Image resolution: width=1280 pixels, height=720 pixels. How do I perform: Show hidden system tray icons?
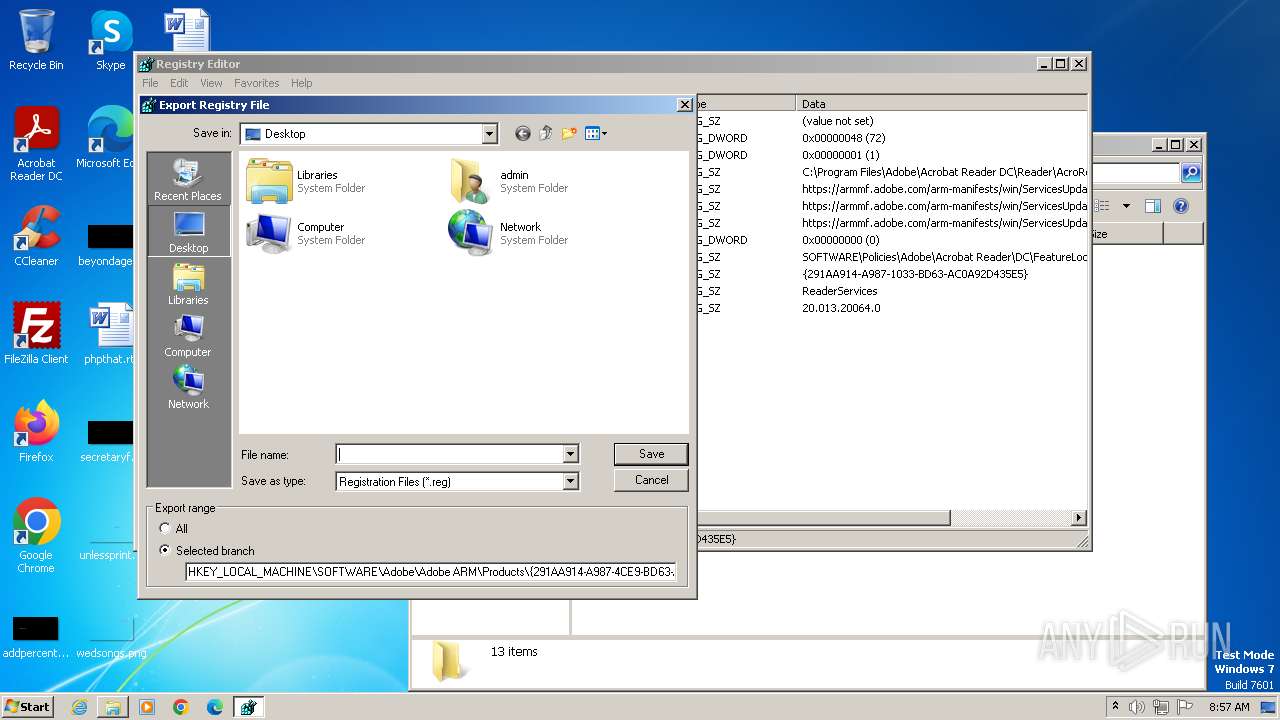click(x=1115, y=706)
